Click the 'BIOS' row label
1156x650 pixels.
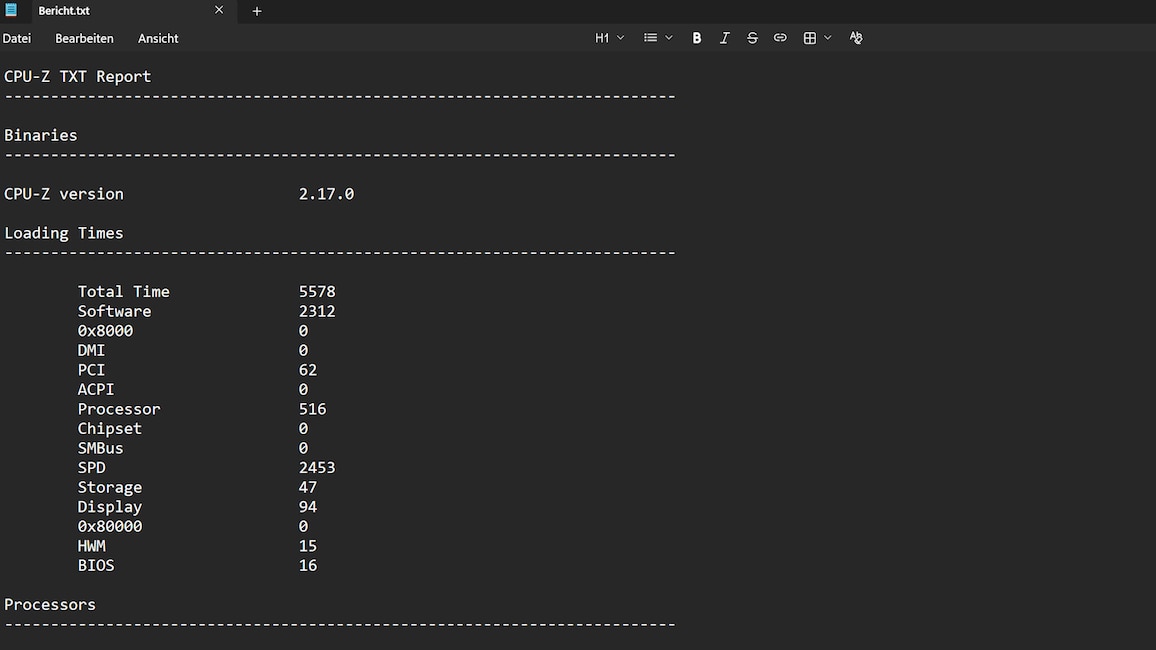click(x=96, y=566)
